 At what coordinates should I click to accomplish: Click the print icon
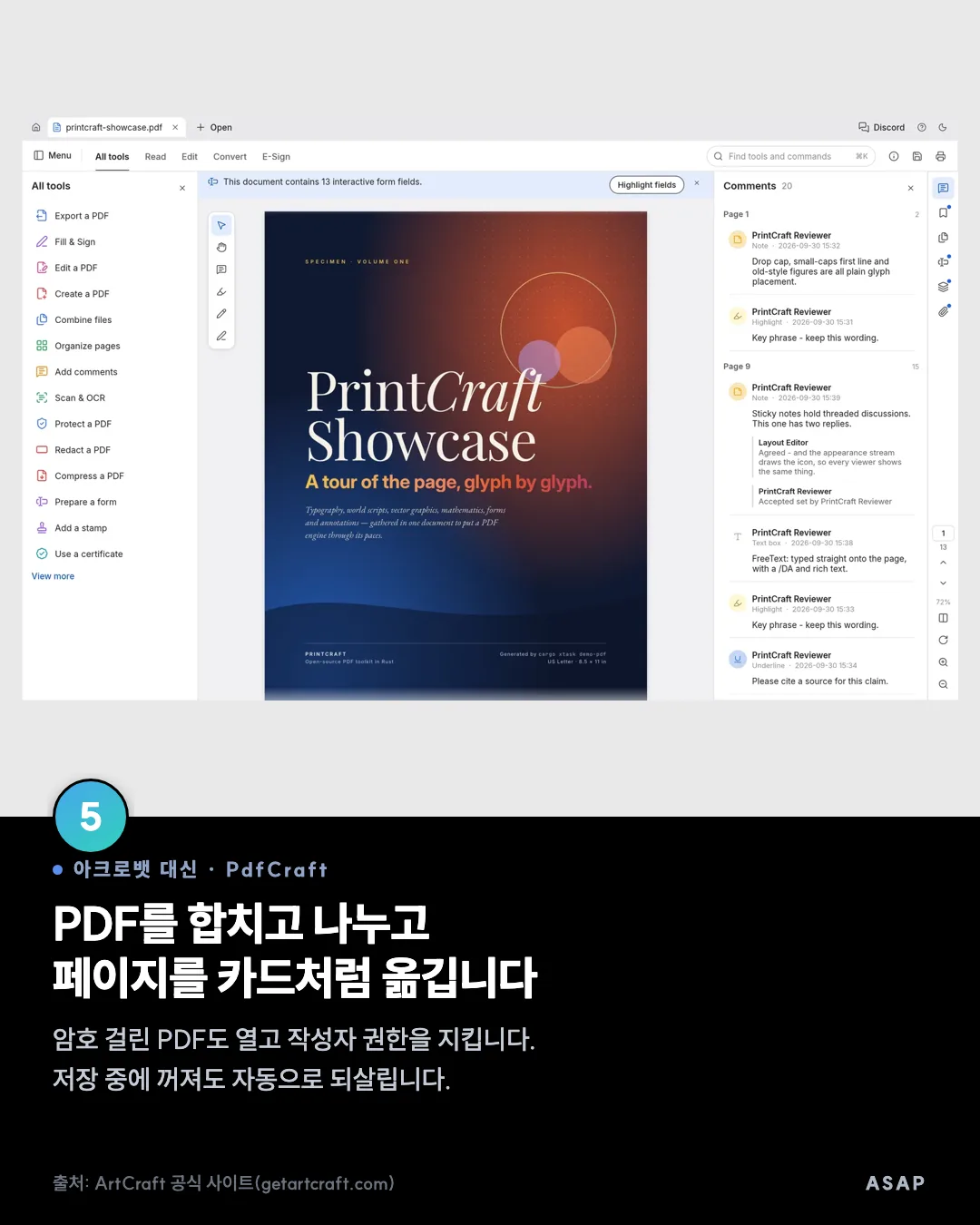(941, 156)
